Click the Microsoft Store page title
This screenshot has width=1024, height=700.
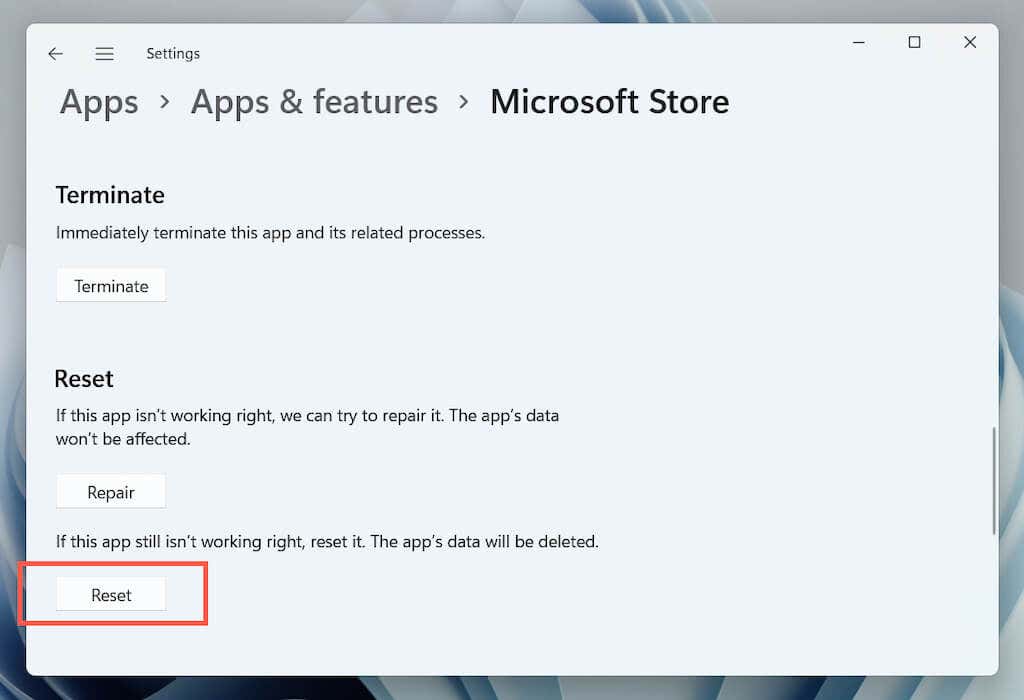point(610,102)
